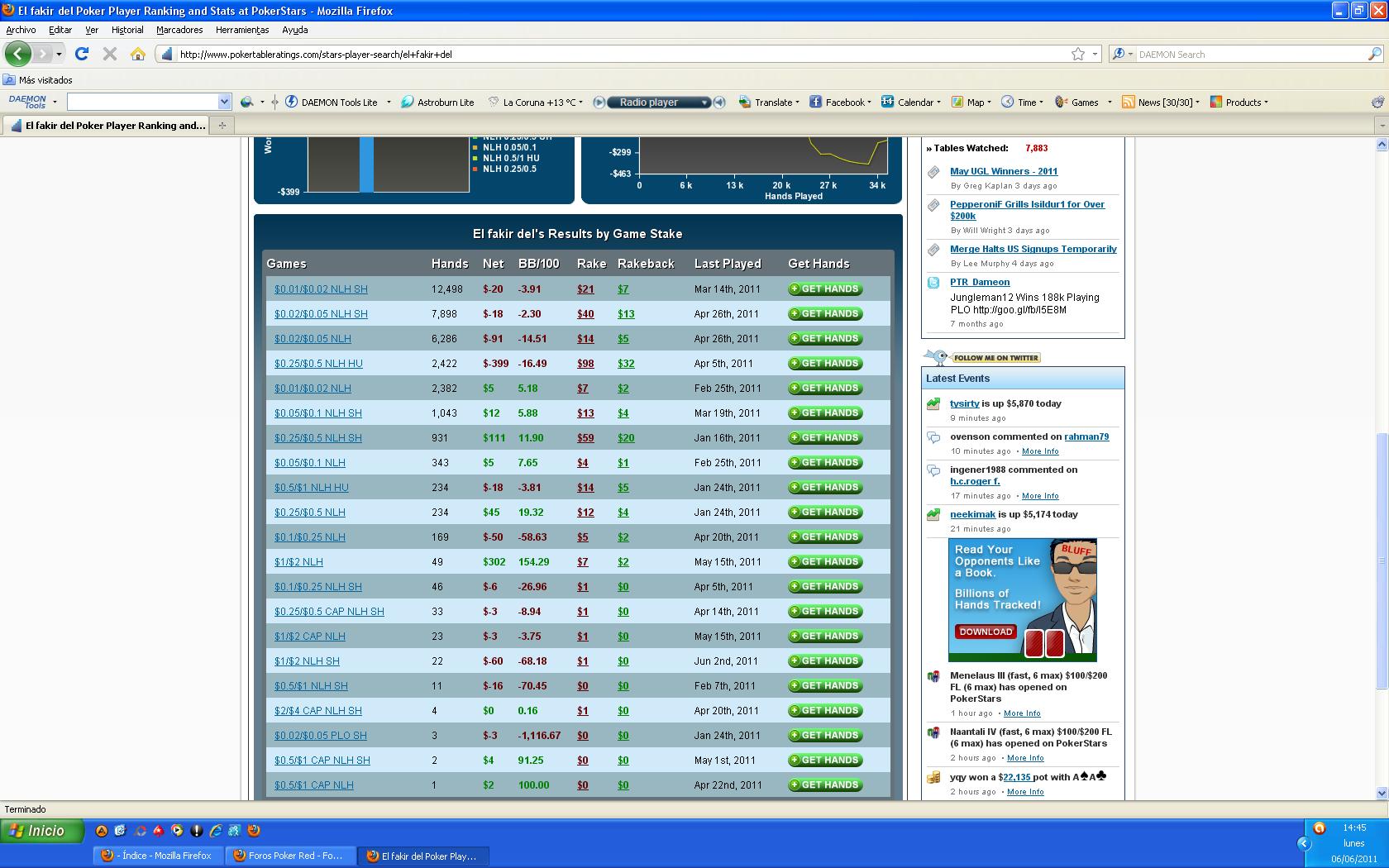Switch to Índice - Mozilla Firefox taskbar window
The width and height of the screenshot is (1389, 868).
click(157, 856)
